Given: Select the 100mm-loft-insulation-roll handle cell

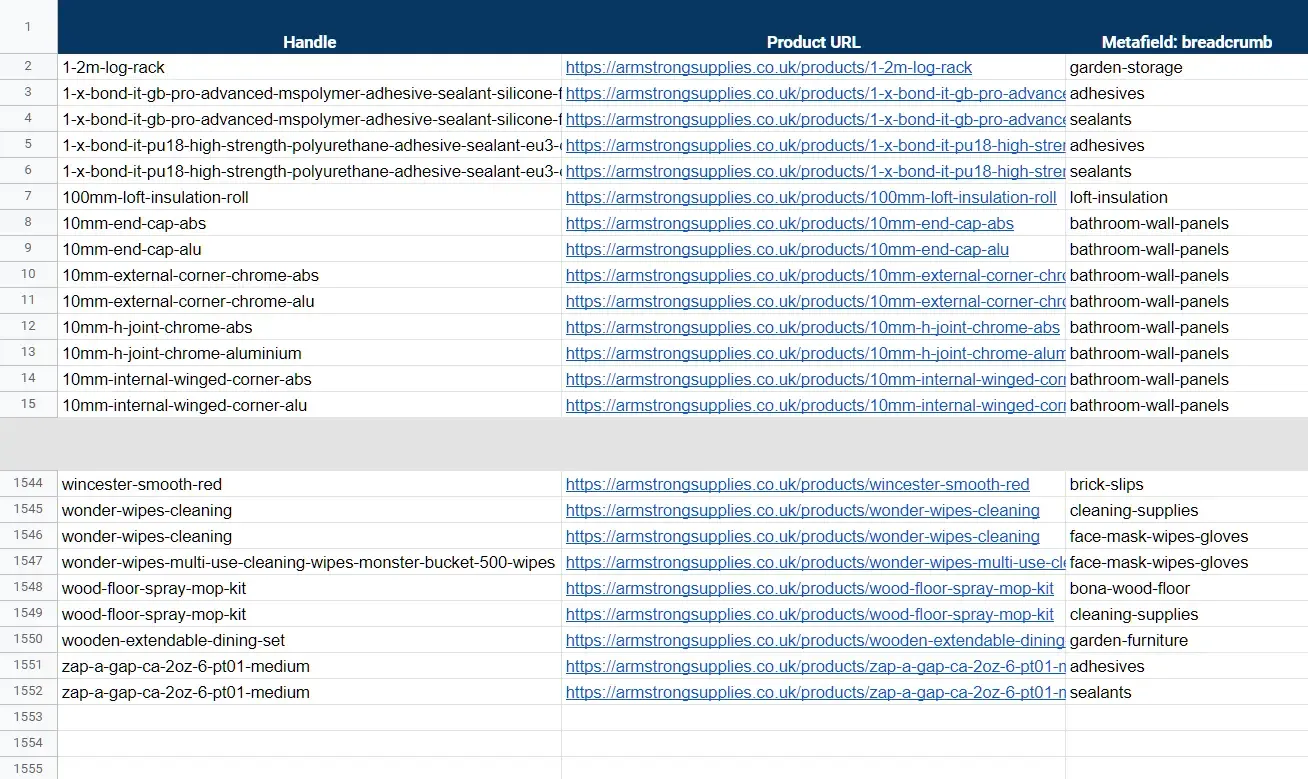Looking at the screenshot, I should [309, 197].
